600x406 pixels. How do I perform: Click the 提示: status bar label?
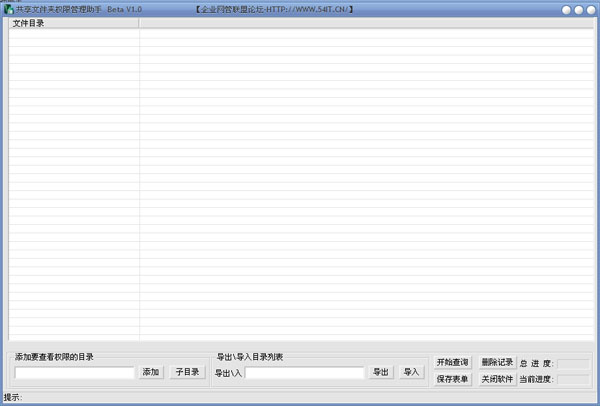[13, 397]
